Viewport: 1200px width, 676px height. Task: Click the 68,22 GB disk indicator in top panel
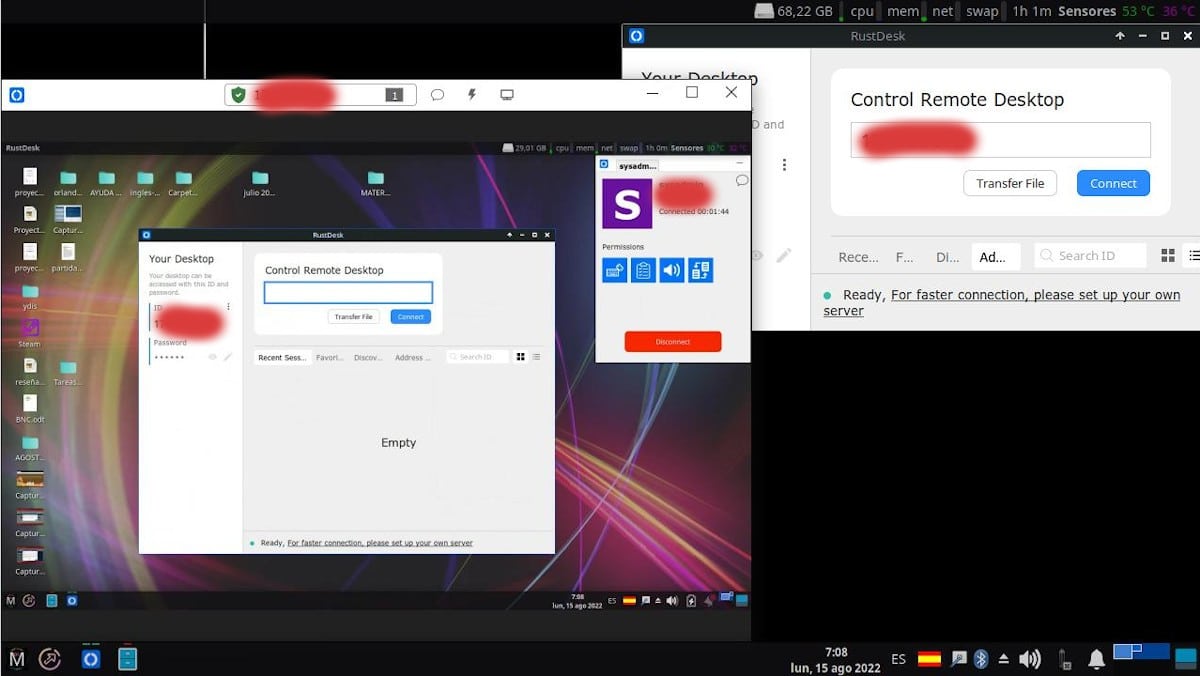coord(794,11)
